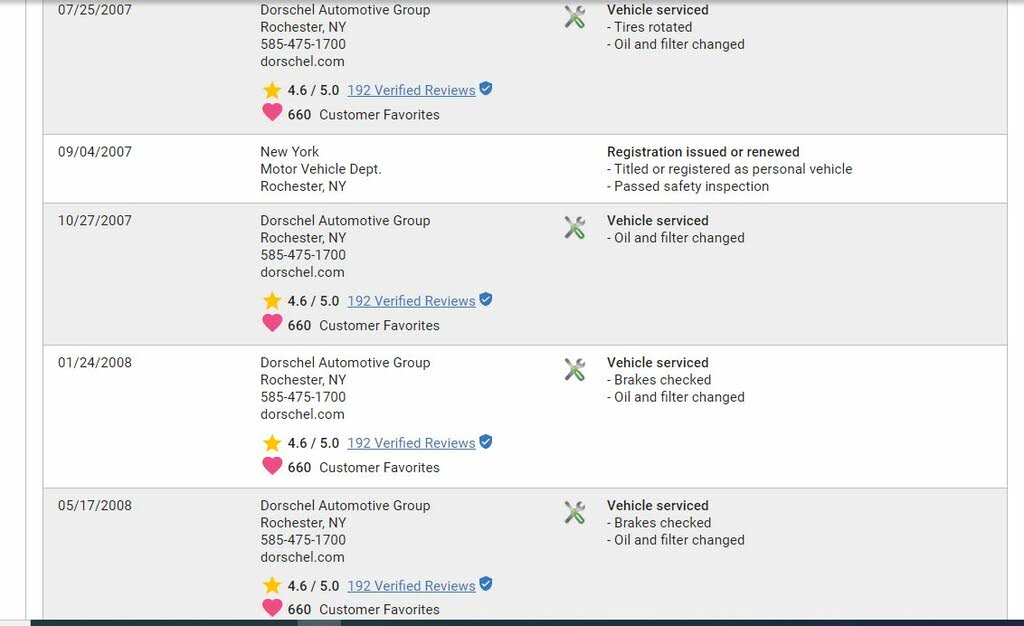Open 192 Verified Reviews in 07/25/2007 entry

[411, 90]
